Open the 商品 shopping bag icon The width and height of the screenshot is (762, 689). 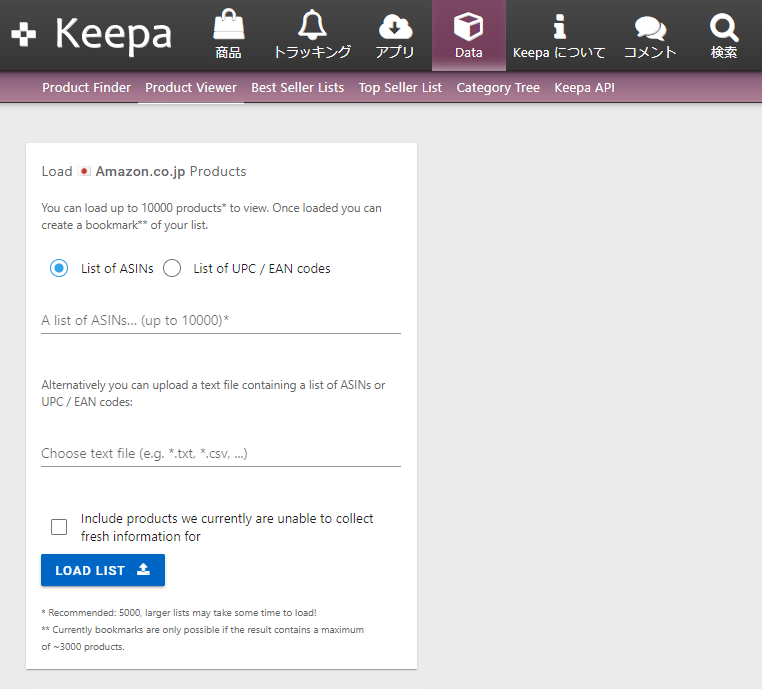pyautogui.click(x=228, y=25)
